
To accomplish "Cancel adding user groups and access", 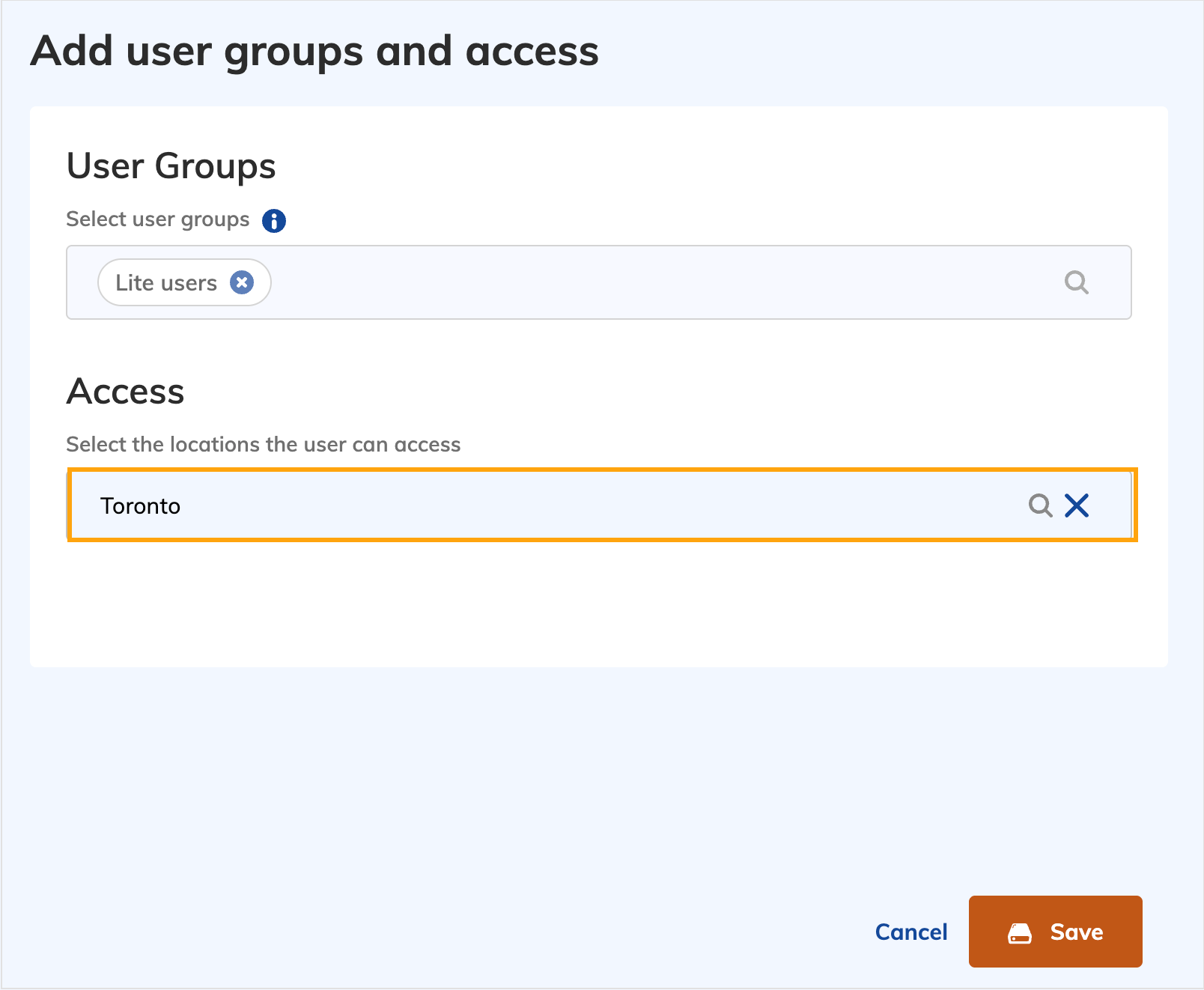I will click(x=910, y=932).
